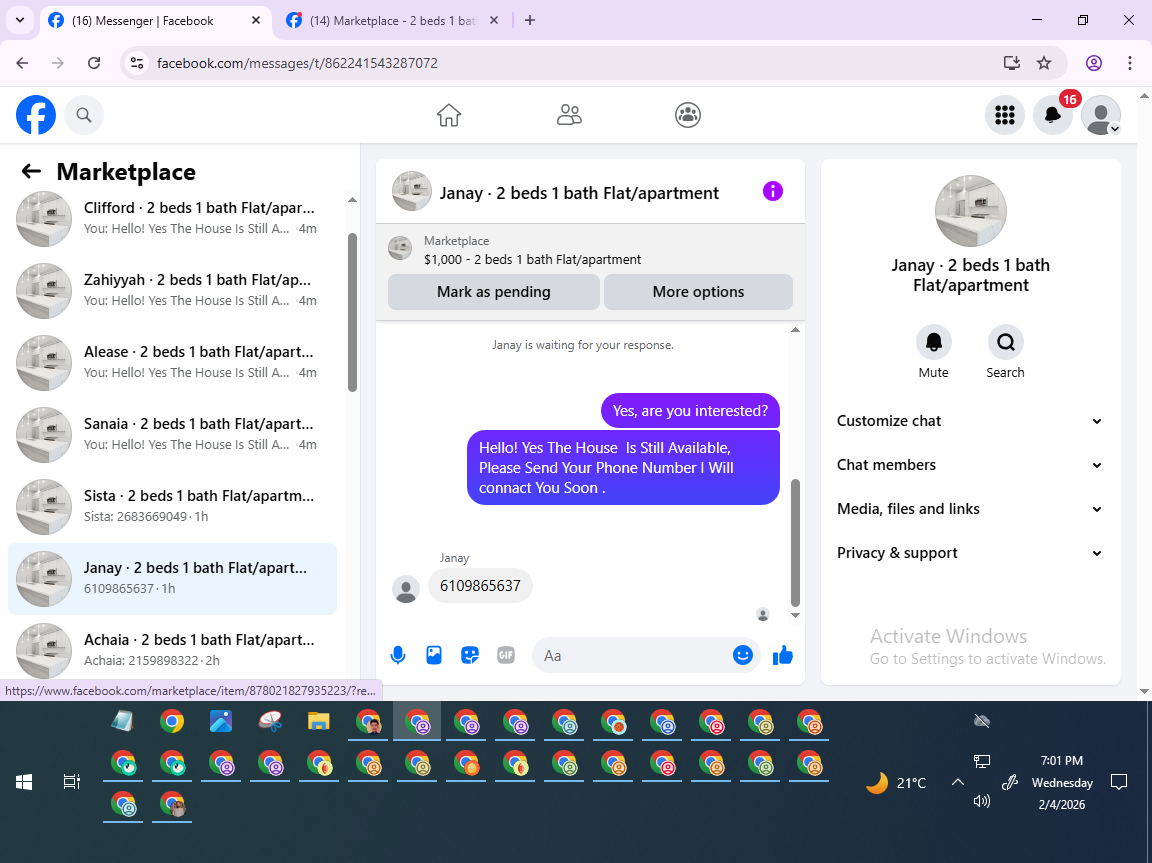1152x863 pixels.
Task: Click the chat messages scroll-down arrow
Action: (795, 615)
